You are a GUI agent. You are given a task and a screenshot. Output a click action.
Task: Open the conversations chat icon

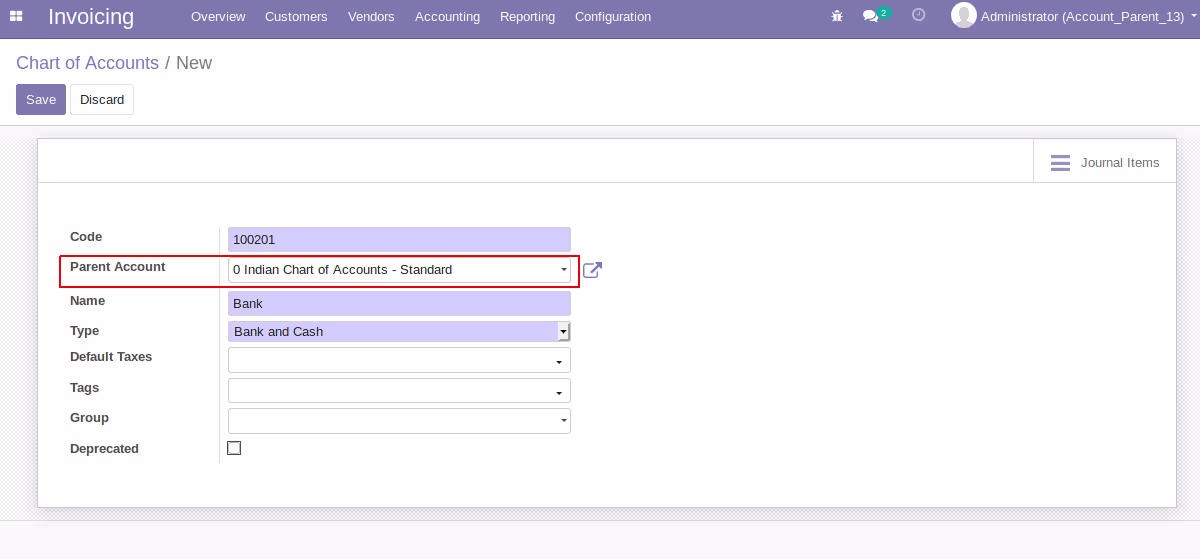(x=871, y=16)
